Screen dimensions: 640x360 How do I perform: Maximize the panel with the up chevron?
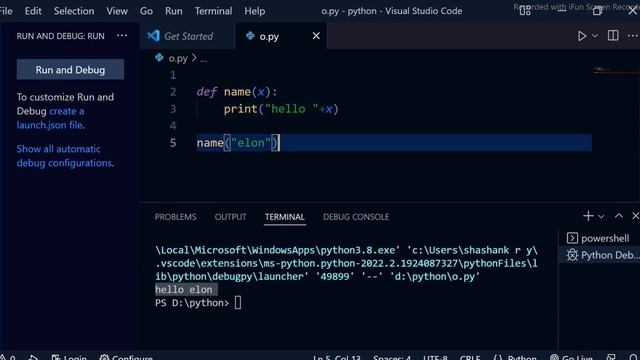pos(619,216)
